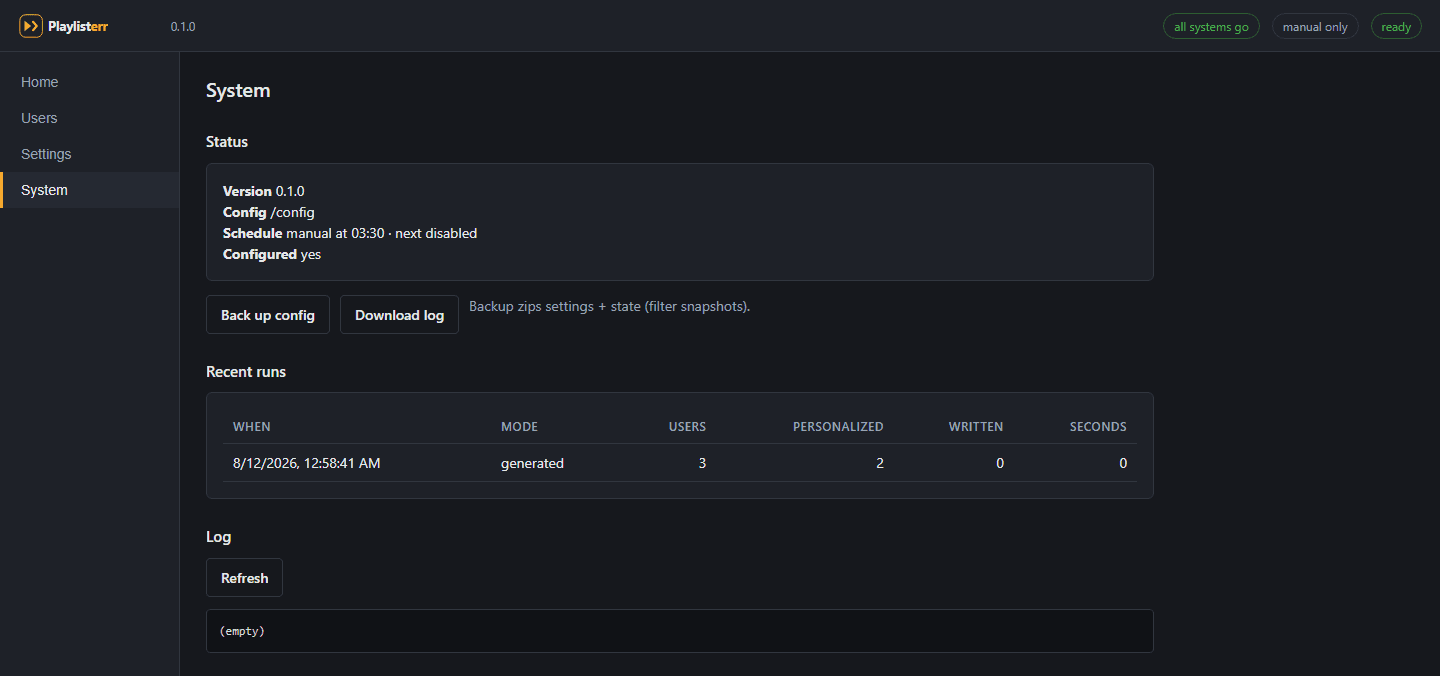Screen dimensions: 1440x676
Task: Click the WRITTEN column header
Action: 976,427
